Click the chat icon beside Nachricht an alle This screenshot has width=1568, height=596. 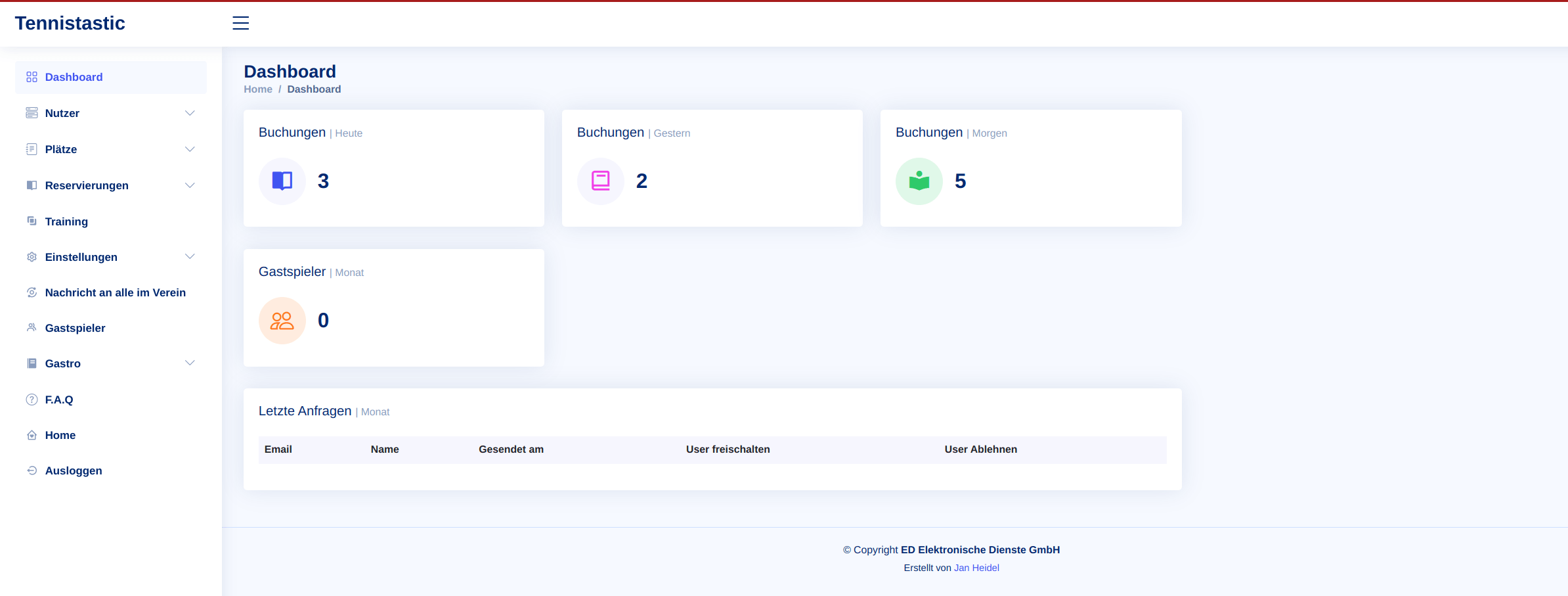pos(32,292)
